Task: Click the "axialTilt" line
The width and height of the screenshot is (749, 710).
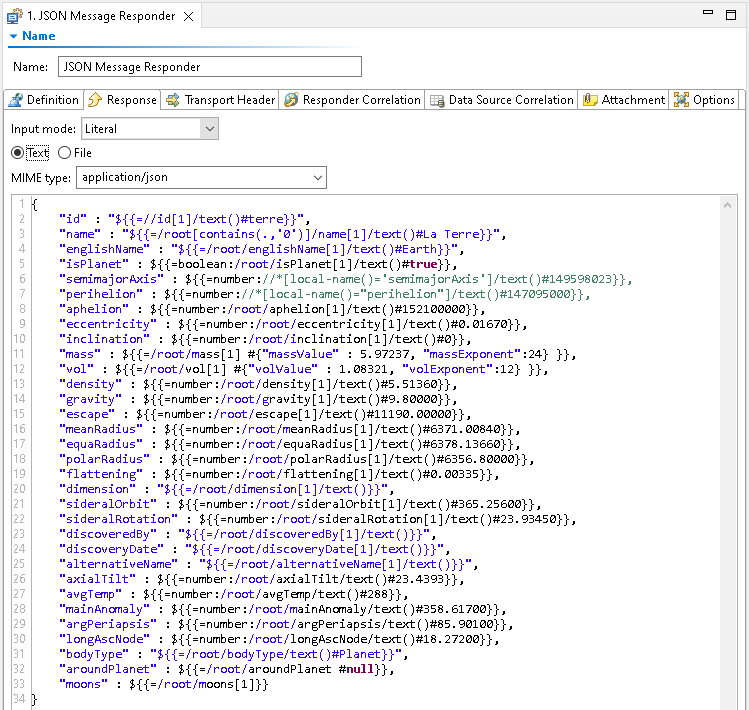Action: pyautogui.click(x=261, y=579)
